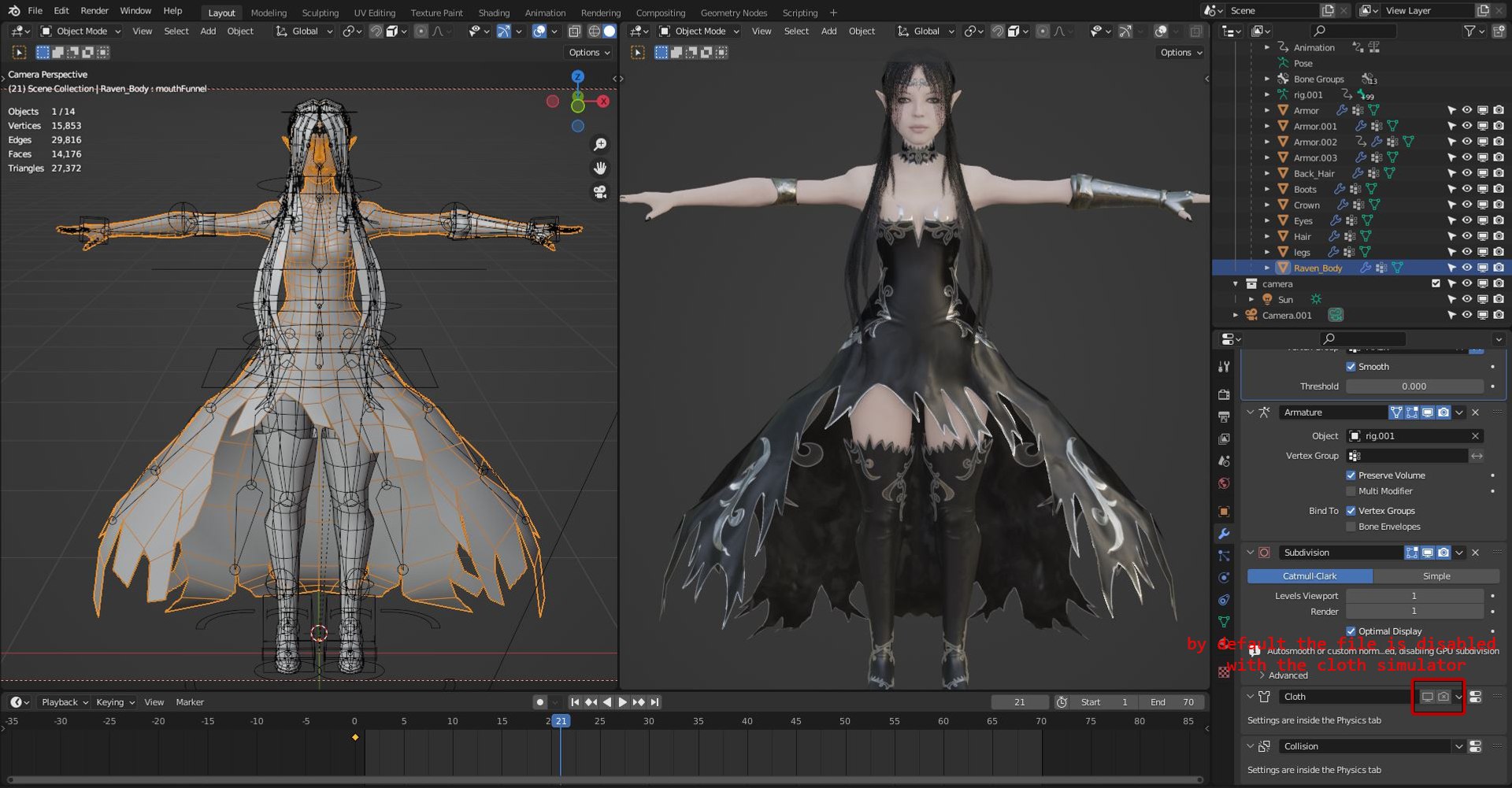
Task: Open the Object Data properties tab
Action: (1224, 621)
